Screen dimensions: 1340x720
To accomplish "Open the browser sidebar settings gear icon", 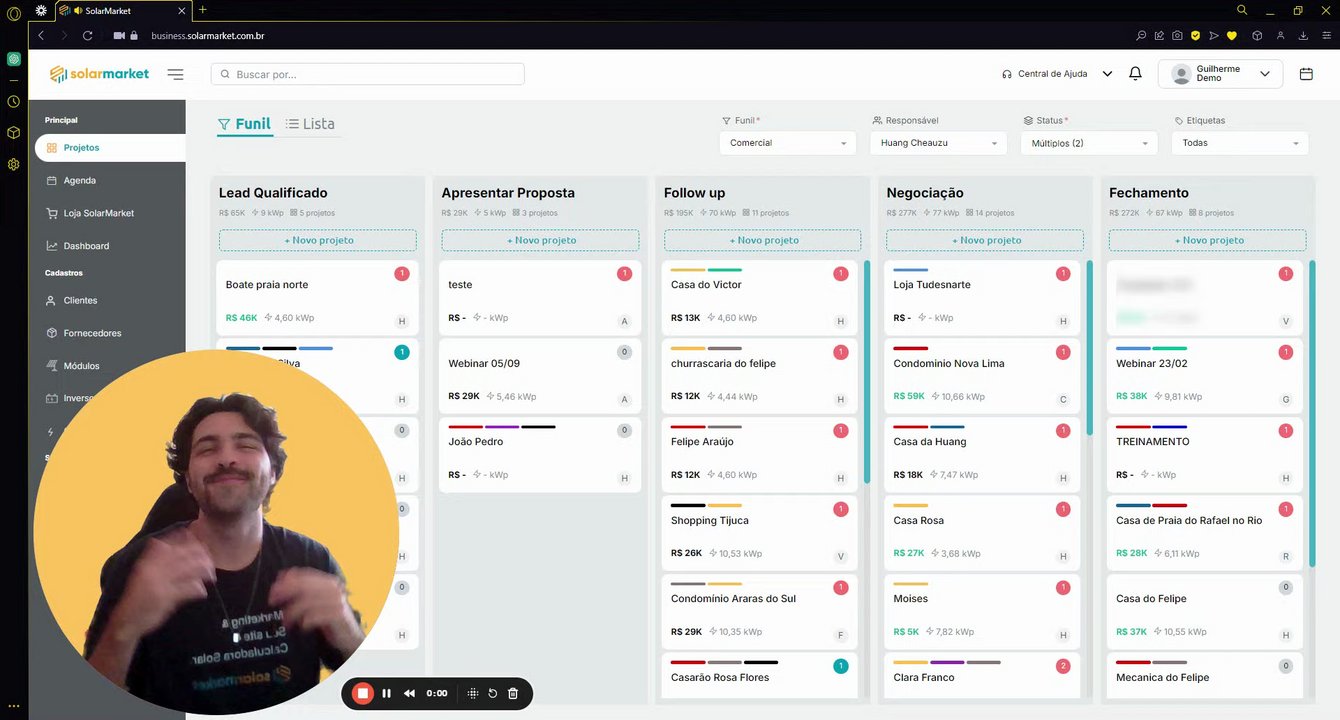I will pyautogui.click(x=14, y=164).
